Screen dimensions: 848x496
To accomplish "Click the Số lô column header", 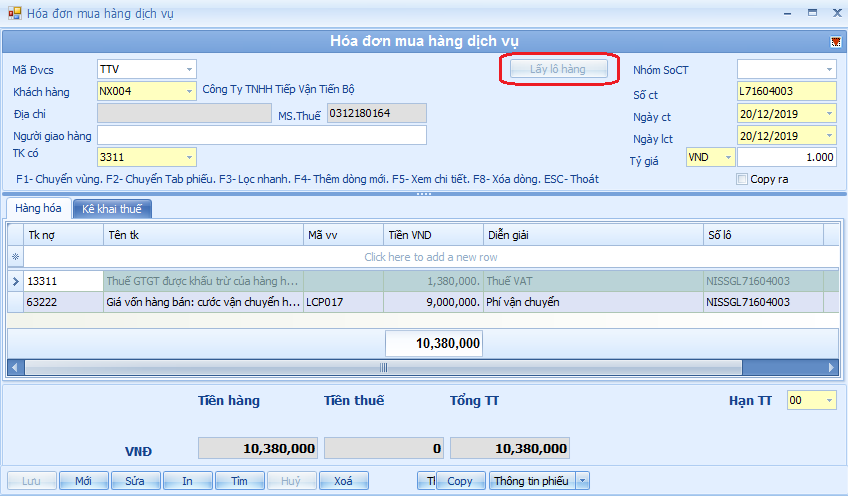I will coord(763,235).
